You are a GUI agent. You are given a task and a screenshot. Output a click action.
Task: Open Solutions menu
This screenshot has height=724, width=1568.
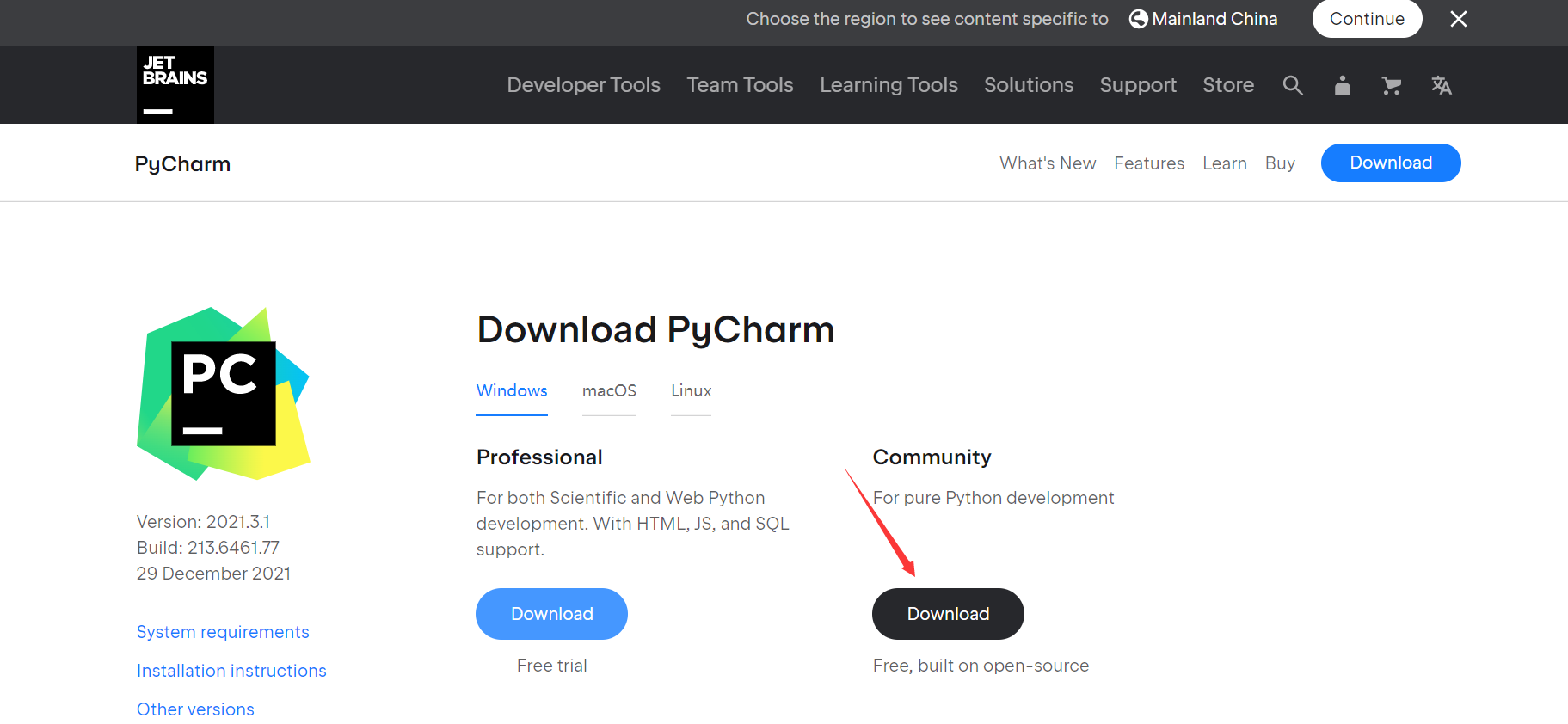(x=1030, y=85)
